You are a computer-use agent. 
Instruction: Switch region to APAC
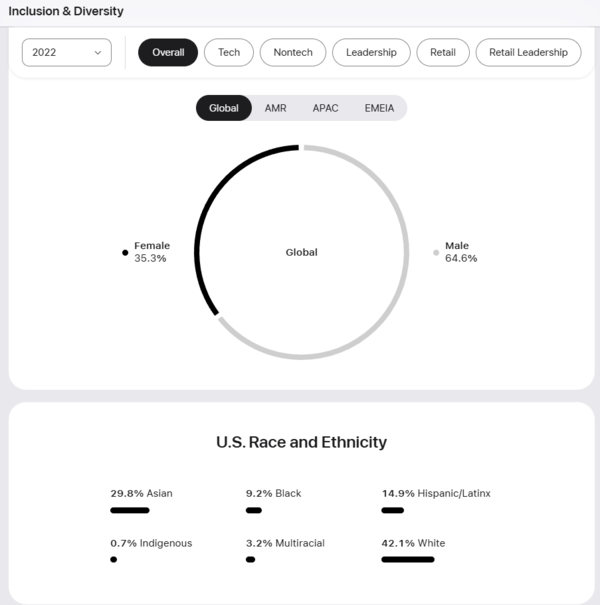point(325,108)
